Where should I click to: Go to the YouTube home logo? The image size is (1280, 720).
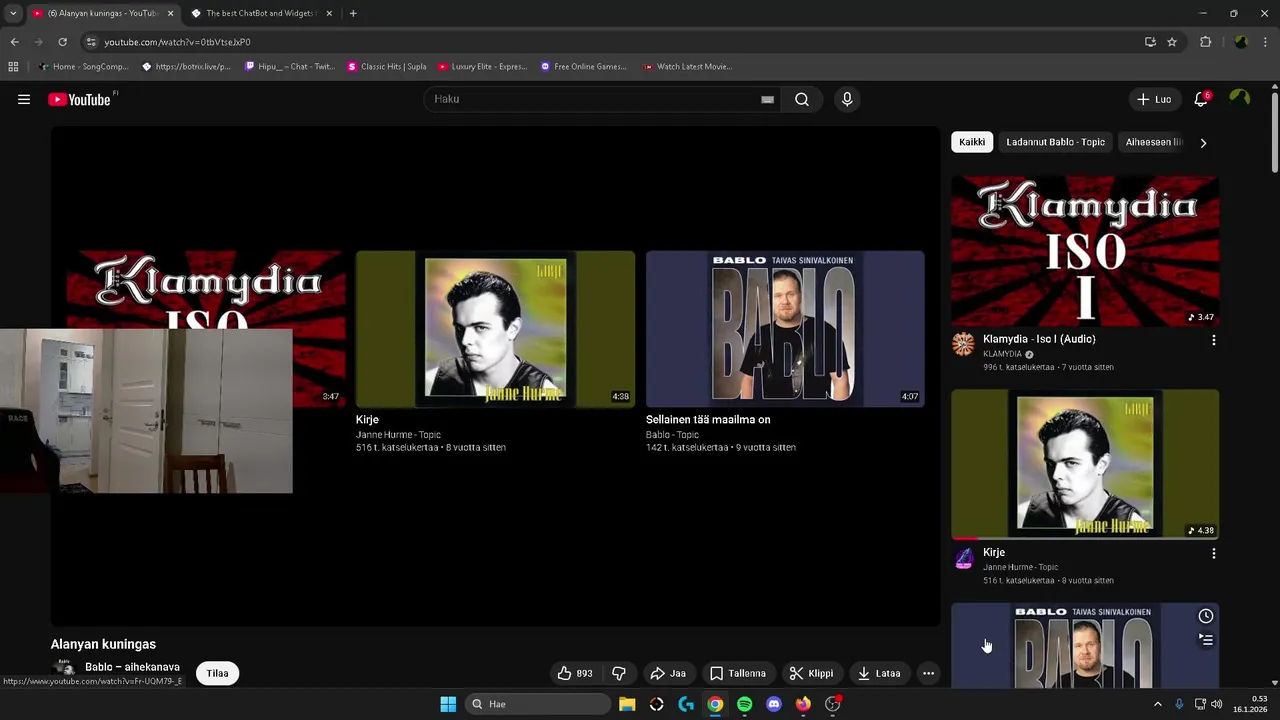click(79, 99)
